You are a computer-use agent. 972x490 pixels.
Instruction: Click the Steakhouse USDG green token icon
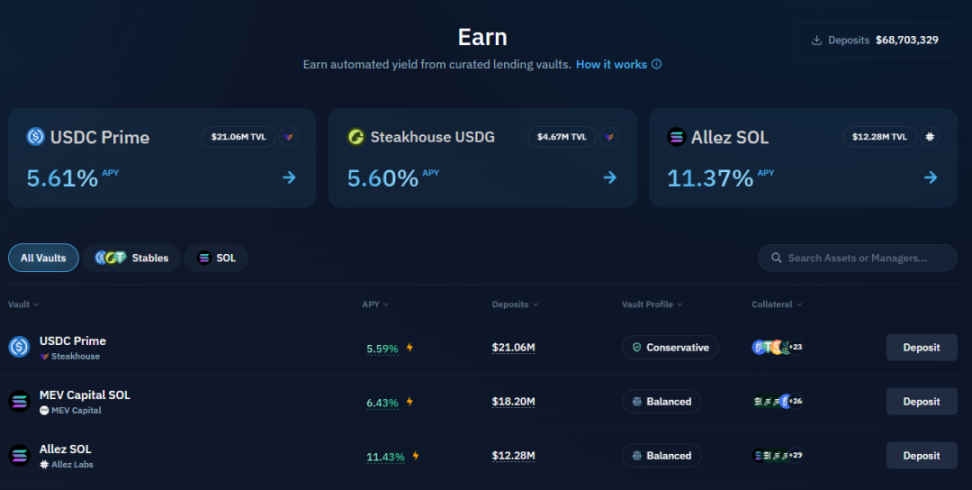(356, 136)
